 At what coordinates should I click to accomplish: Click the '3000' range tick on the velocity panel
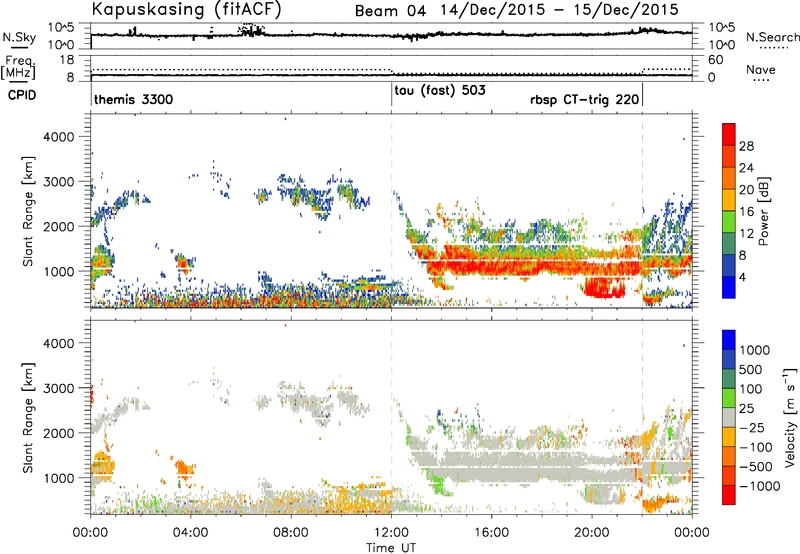point(58,388)
